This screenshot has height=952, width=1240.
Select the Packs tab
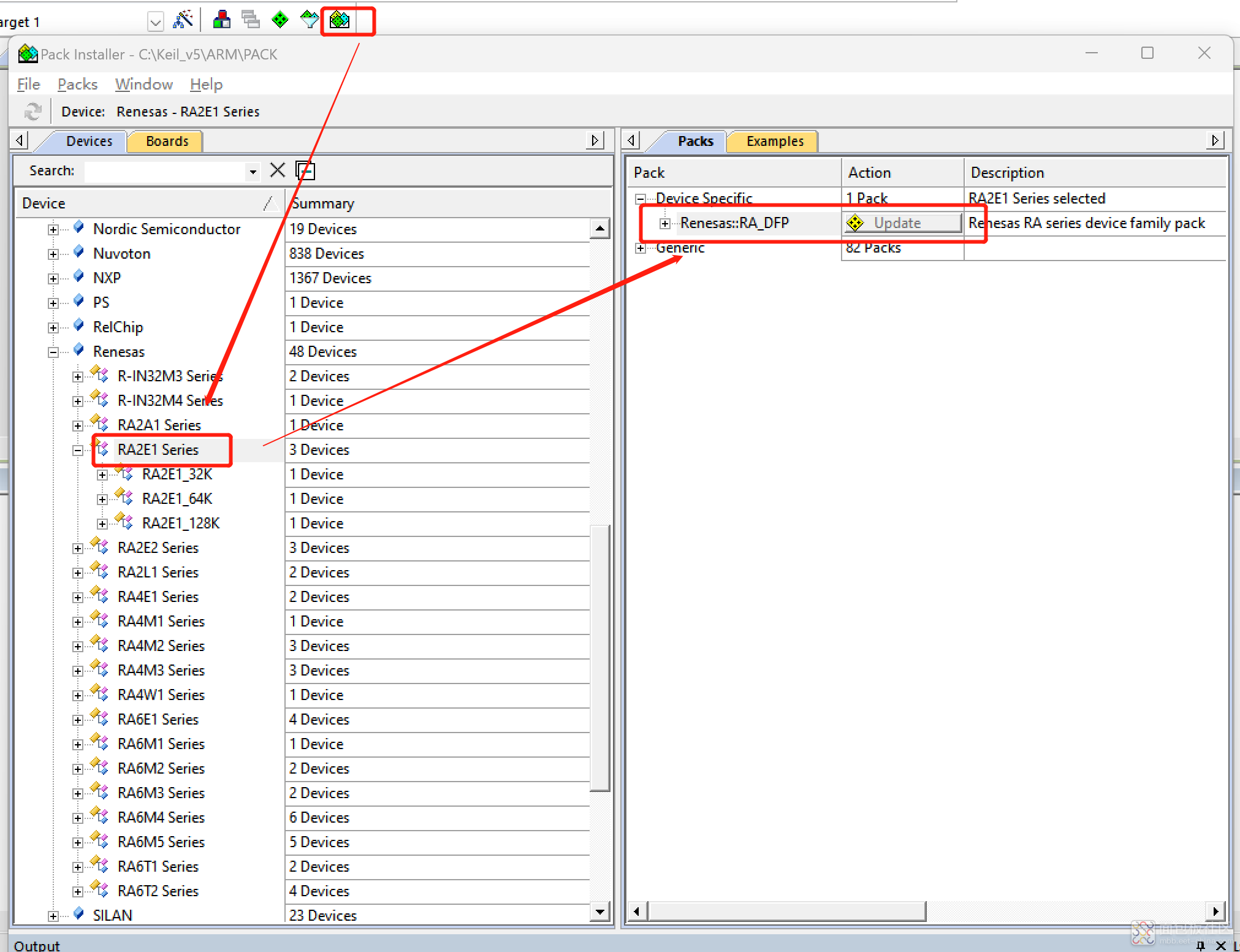tap(695, 141)
